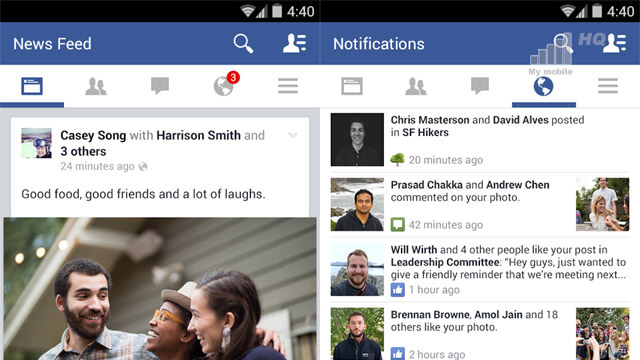Open Chris Masterson SF Hikers notification
This screenshot has width=640, height=360.
480,140
